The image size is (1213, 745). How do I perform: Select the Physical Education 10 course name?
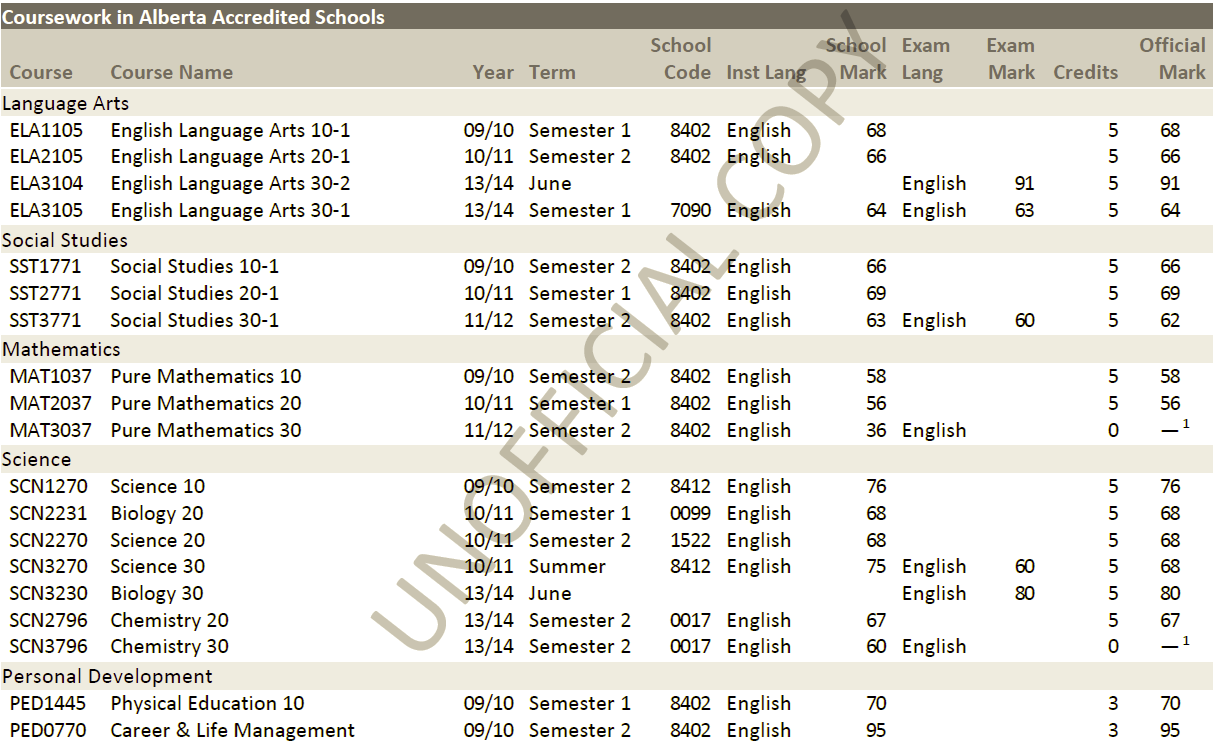pyautogui.click(x=207, y=704)
